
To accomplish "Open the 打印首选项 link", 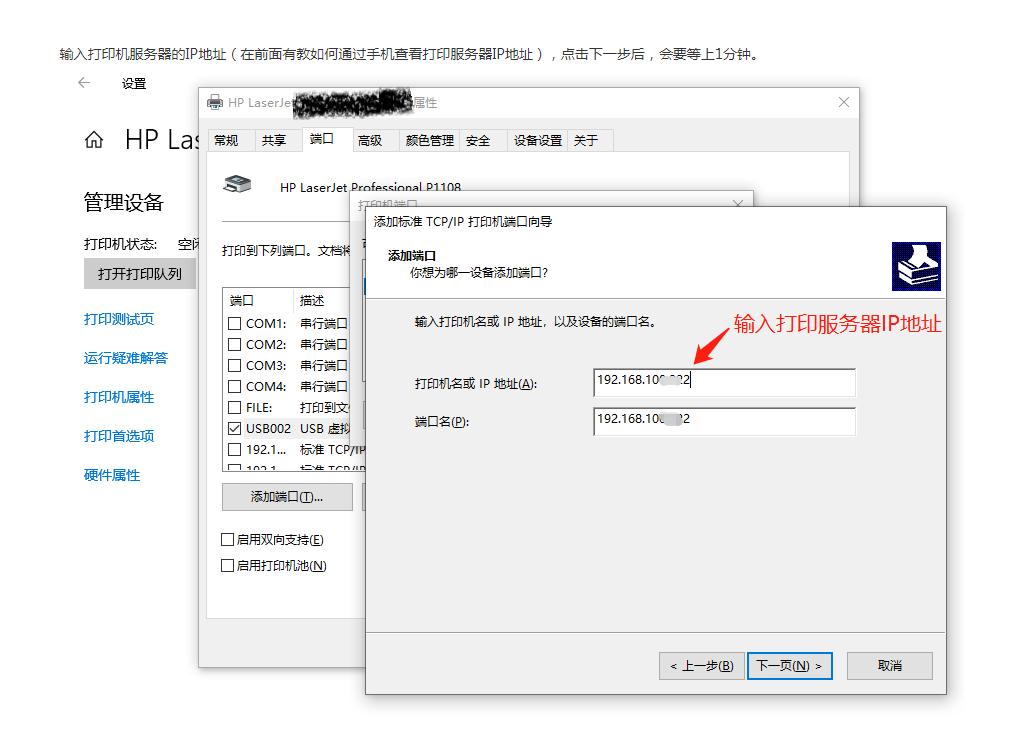I will coord(119,436).
